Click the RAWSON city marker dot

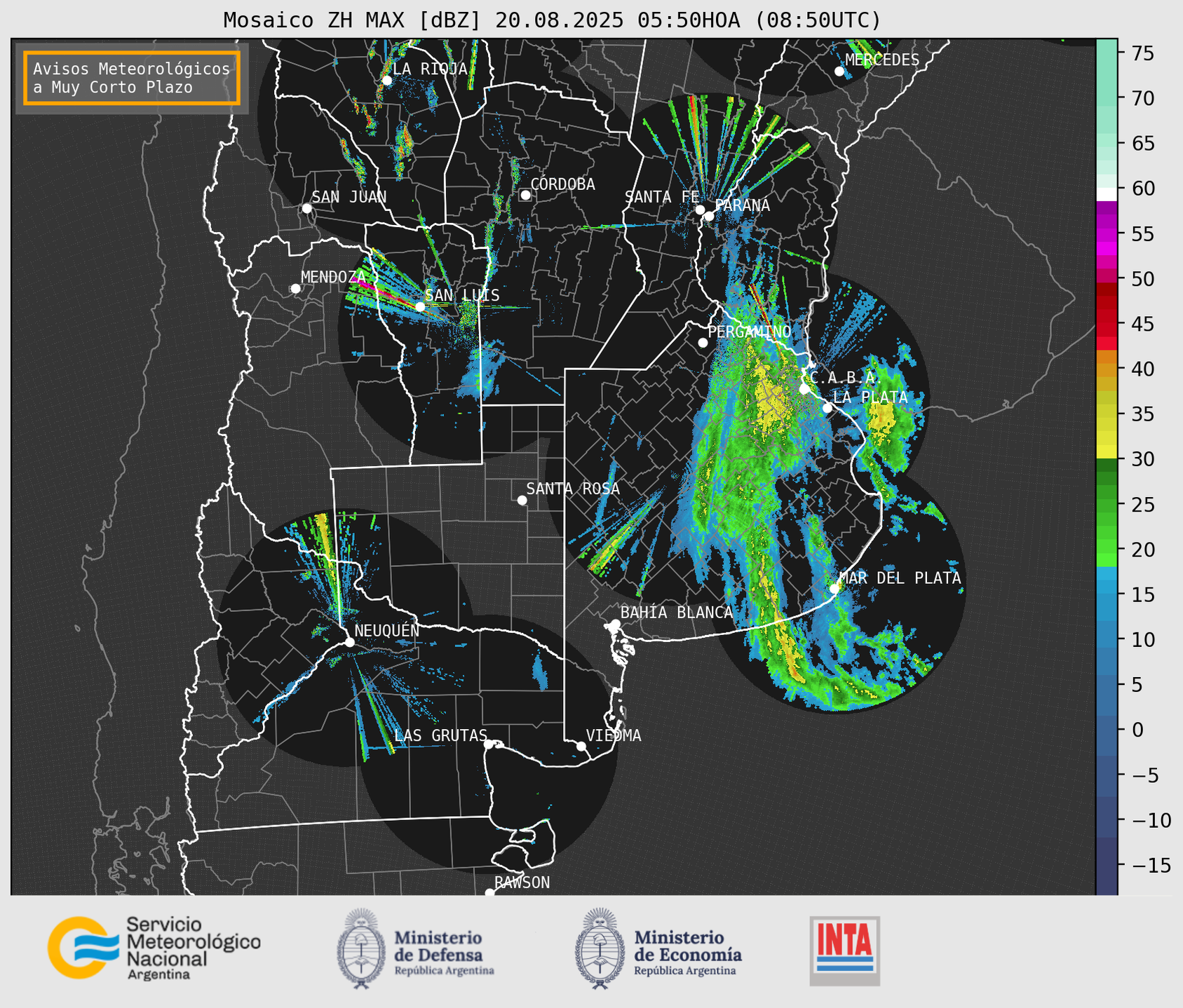coord(489,893)
